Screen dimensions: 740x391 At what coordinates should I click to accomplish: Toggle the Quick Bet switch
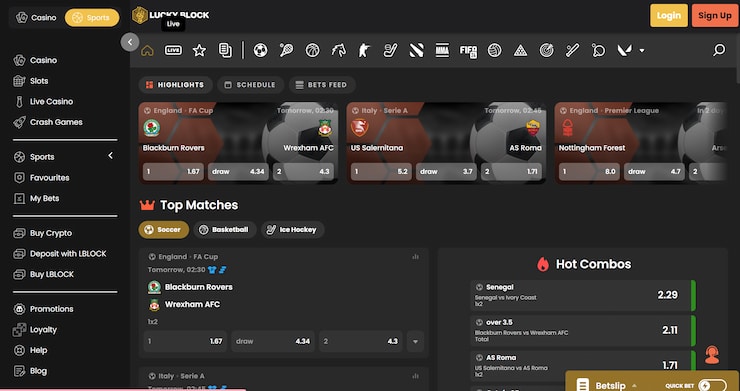coord(712,385)
